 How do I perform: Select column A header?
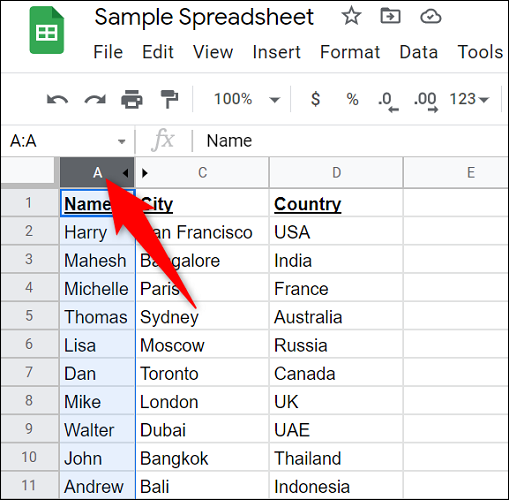(97, 173)
